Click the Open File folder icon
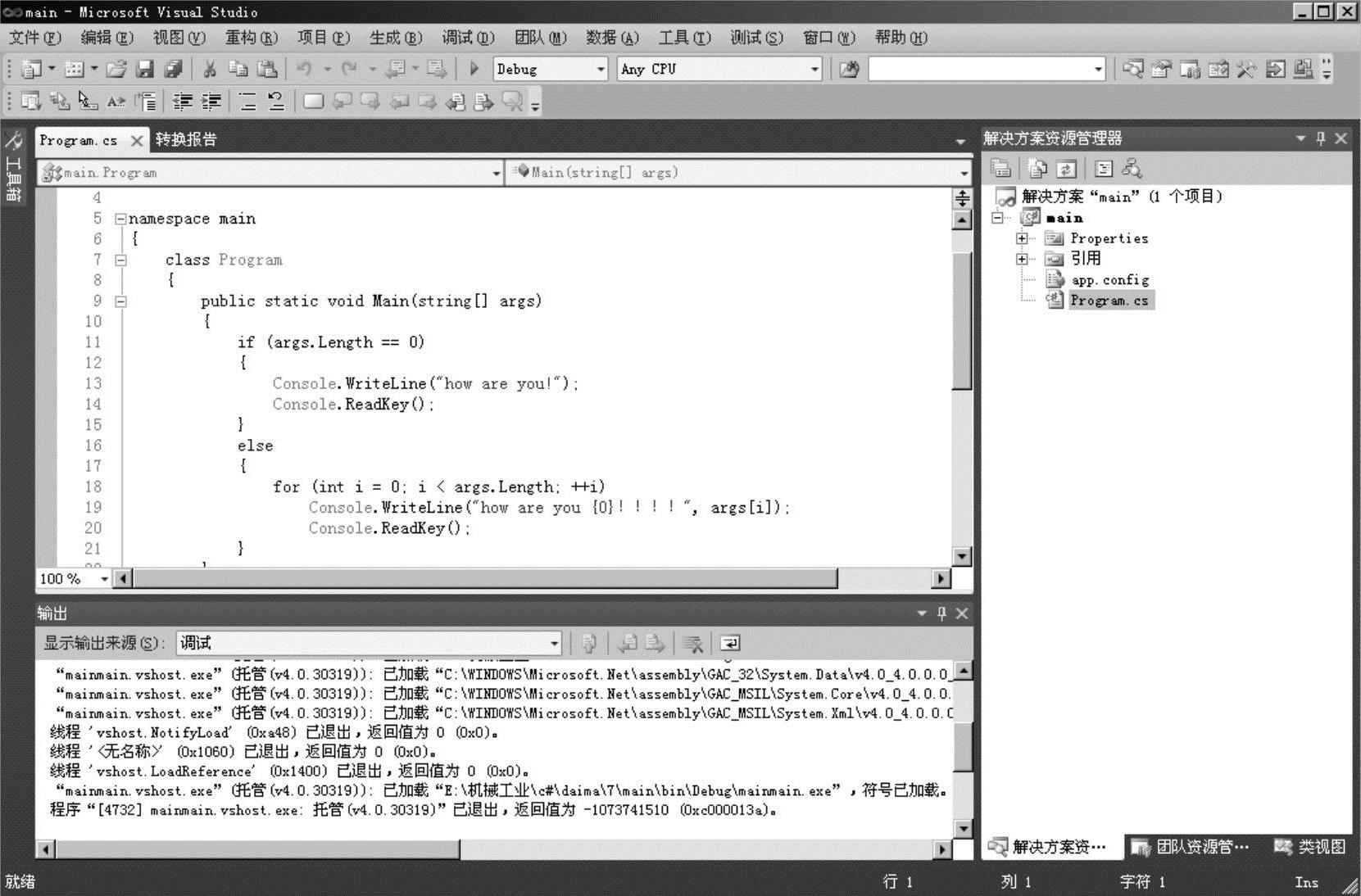1361x896 pixels. 117,69
